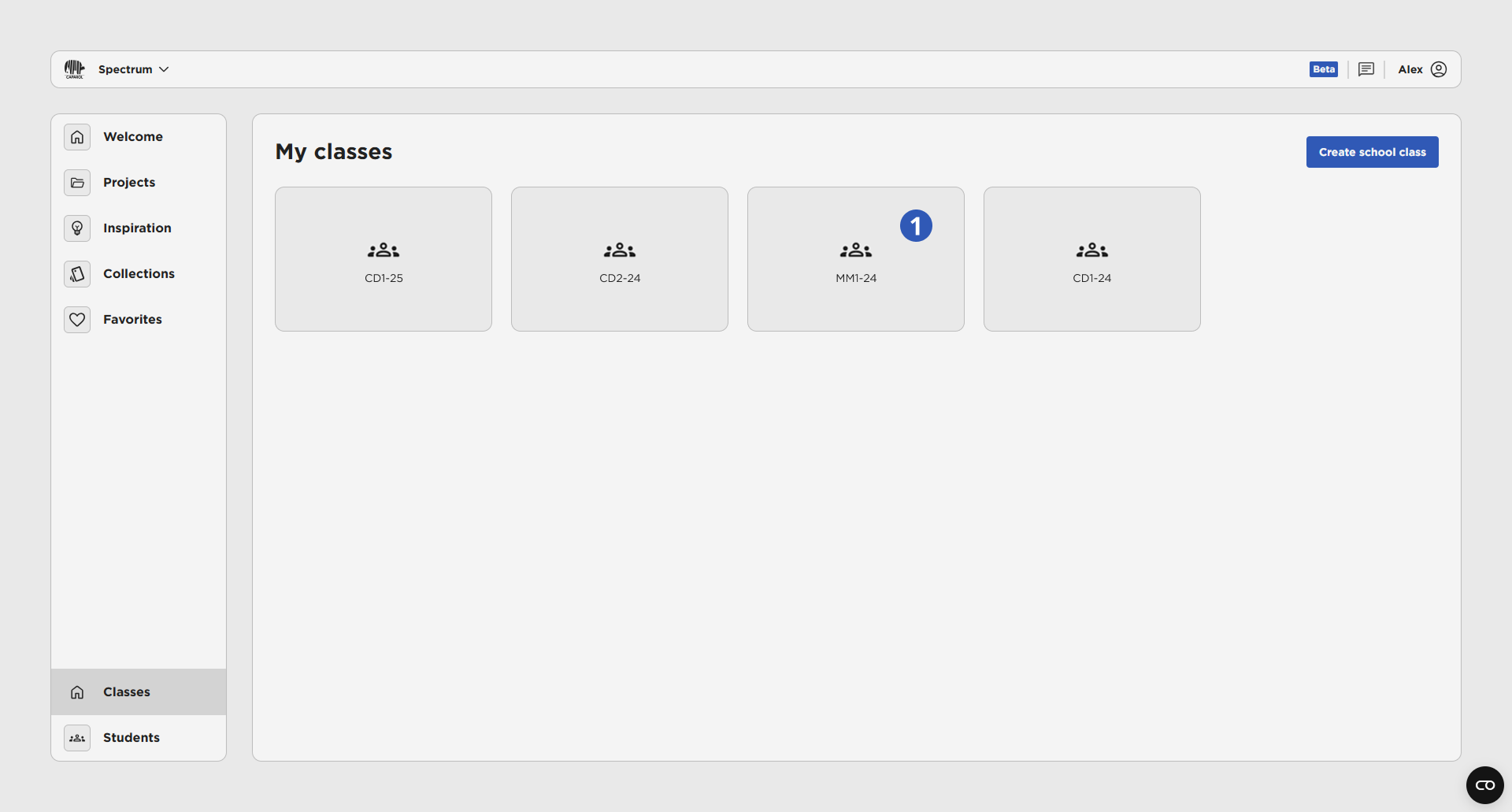Viewport: 1512px width, 812px height.
Task: Open the Spectrum dropdown menu
Action: (x=133, y=69)
